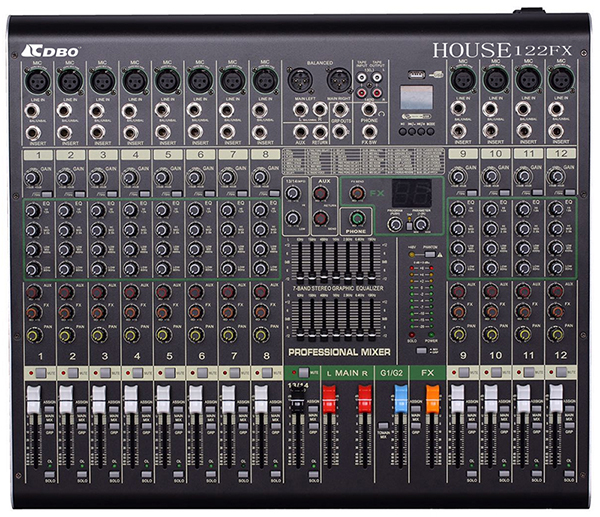The image size is (600, 517).
Task: Click the orange FX fader
Action: pyautogui.click(x=433, y=398)
